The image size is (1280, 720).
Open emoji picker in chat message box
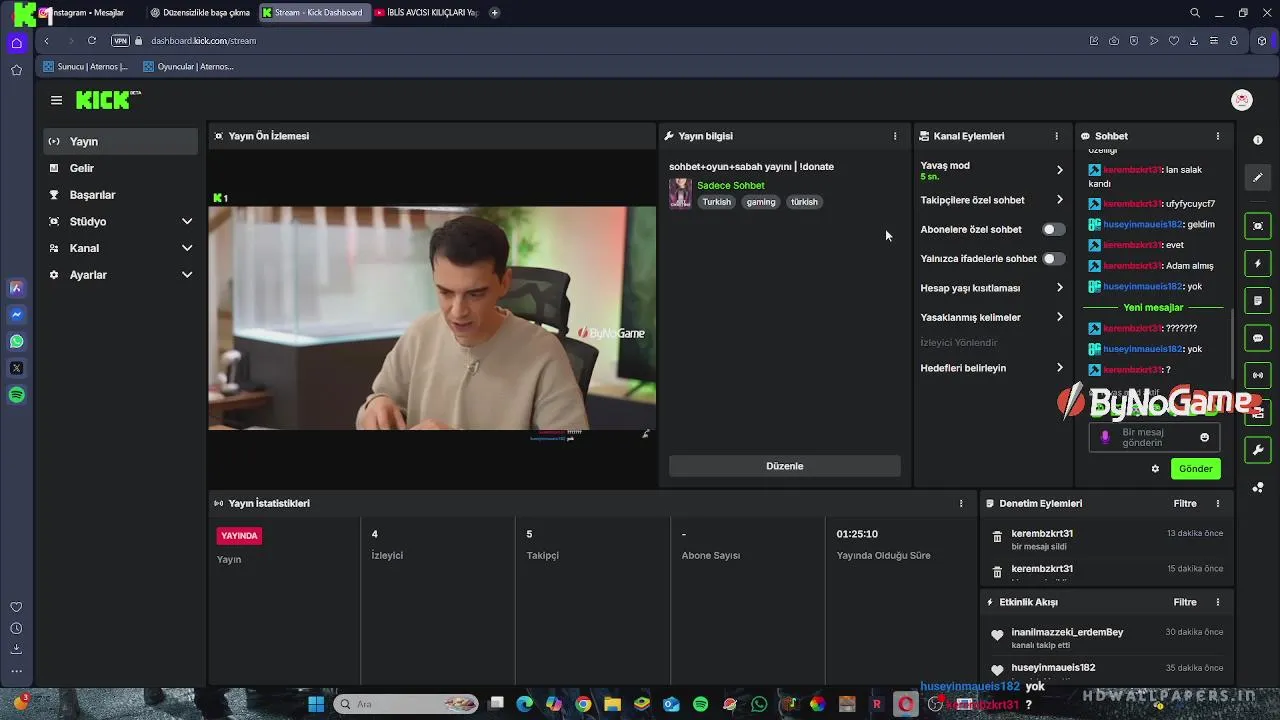(x=1204, y=437)
